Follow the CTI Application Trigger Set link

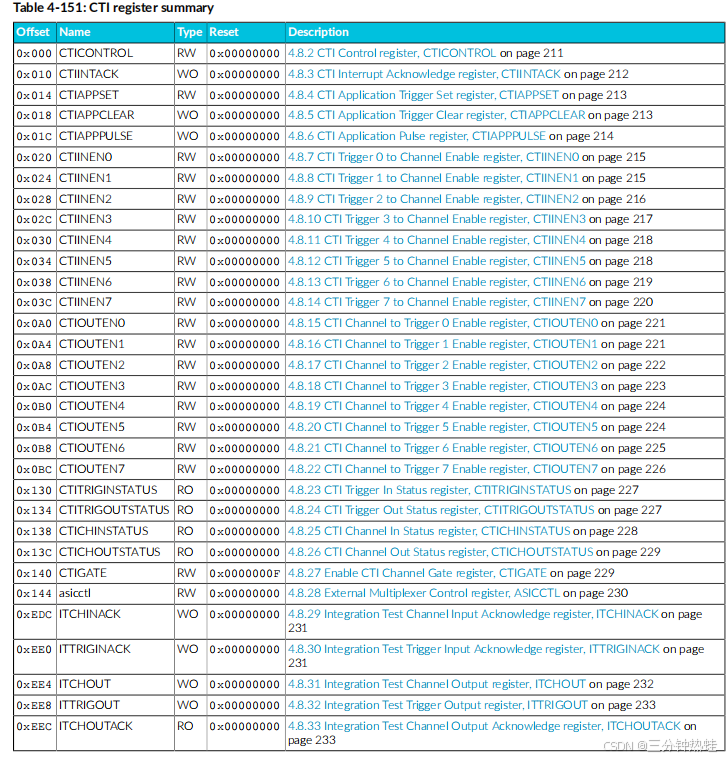(x=423, y=95)
